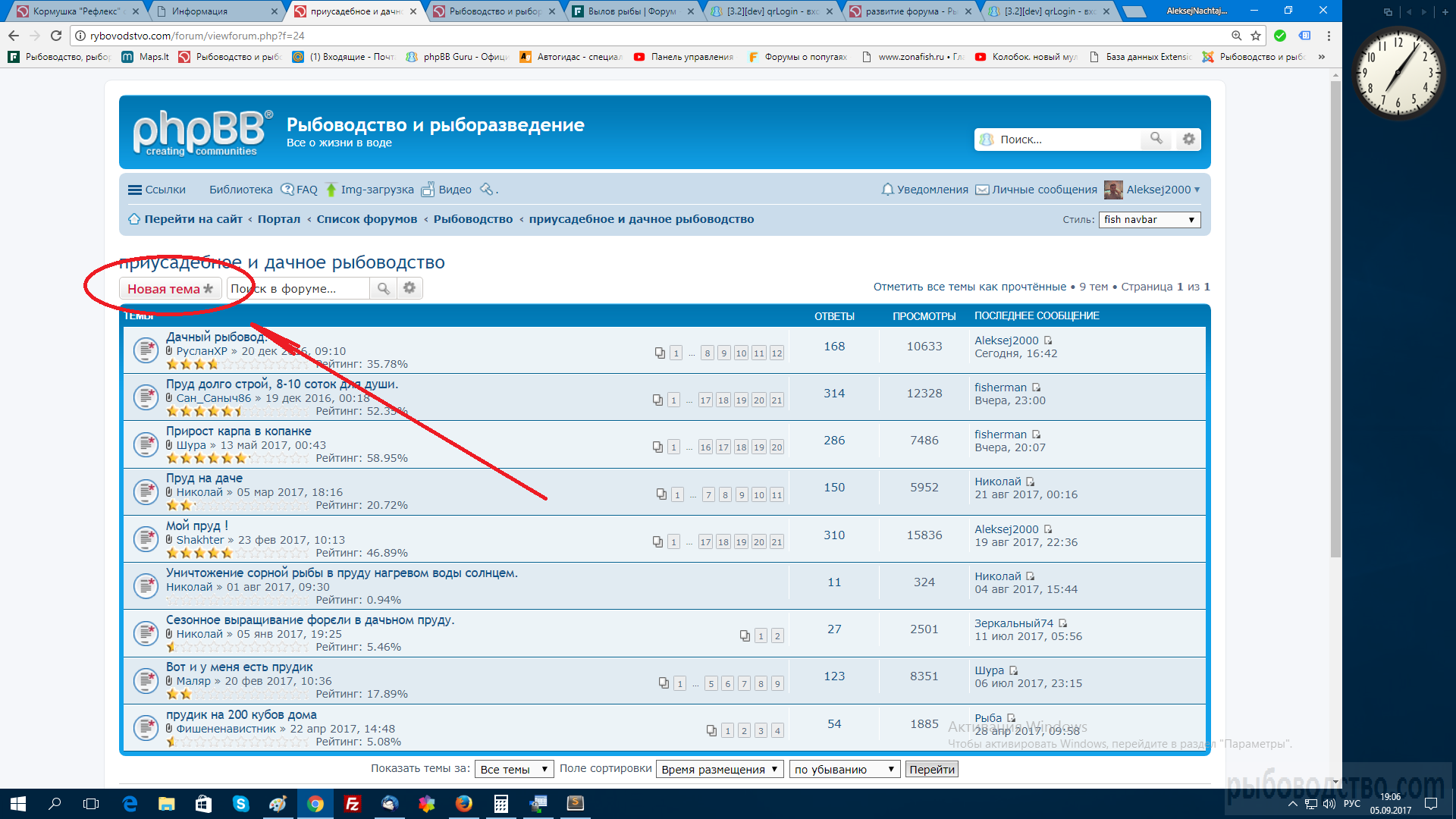1456x819 pixels.
Task: Open the Ссылки quick links menu
Action: click(157, 190)
